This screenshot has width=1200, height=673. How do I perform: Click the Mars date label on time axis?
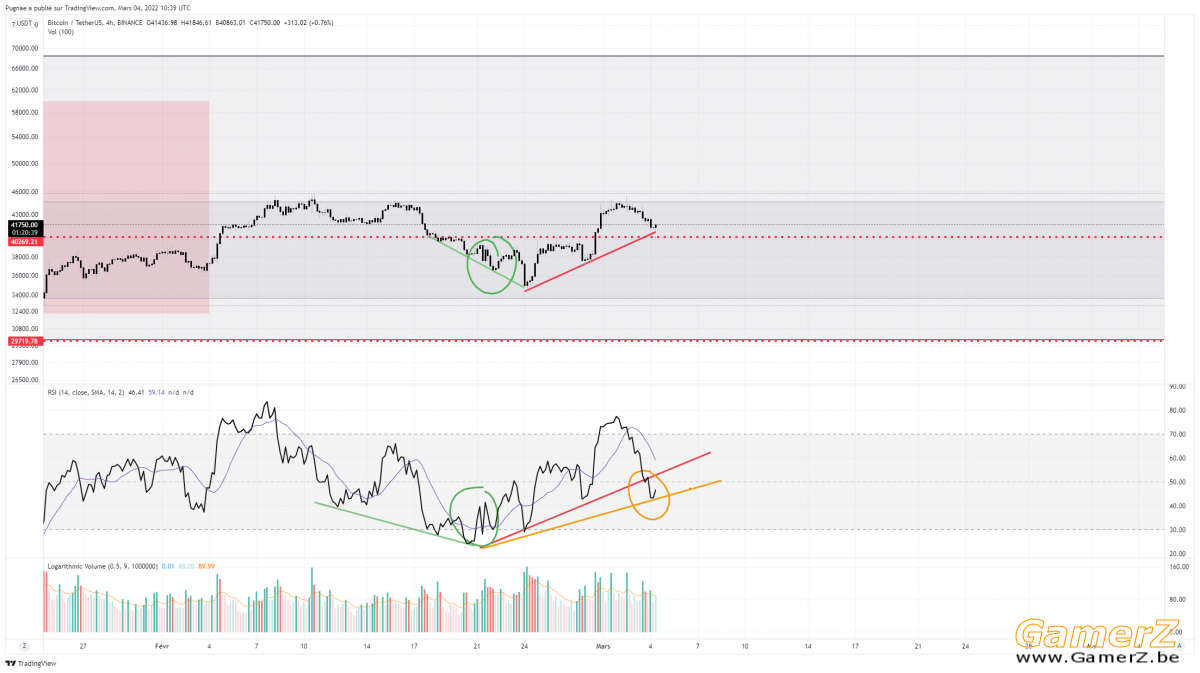pyautogui.click(x=603, y=647)
